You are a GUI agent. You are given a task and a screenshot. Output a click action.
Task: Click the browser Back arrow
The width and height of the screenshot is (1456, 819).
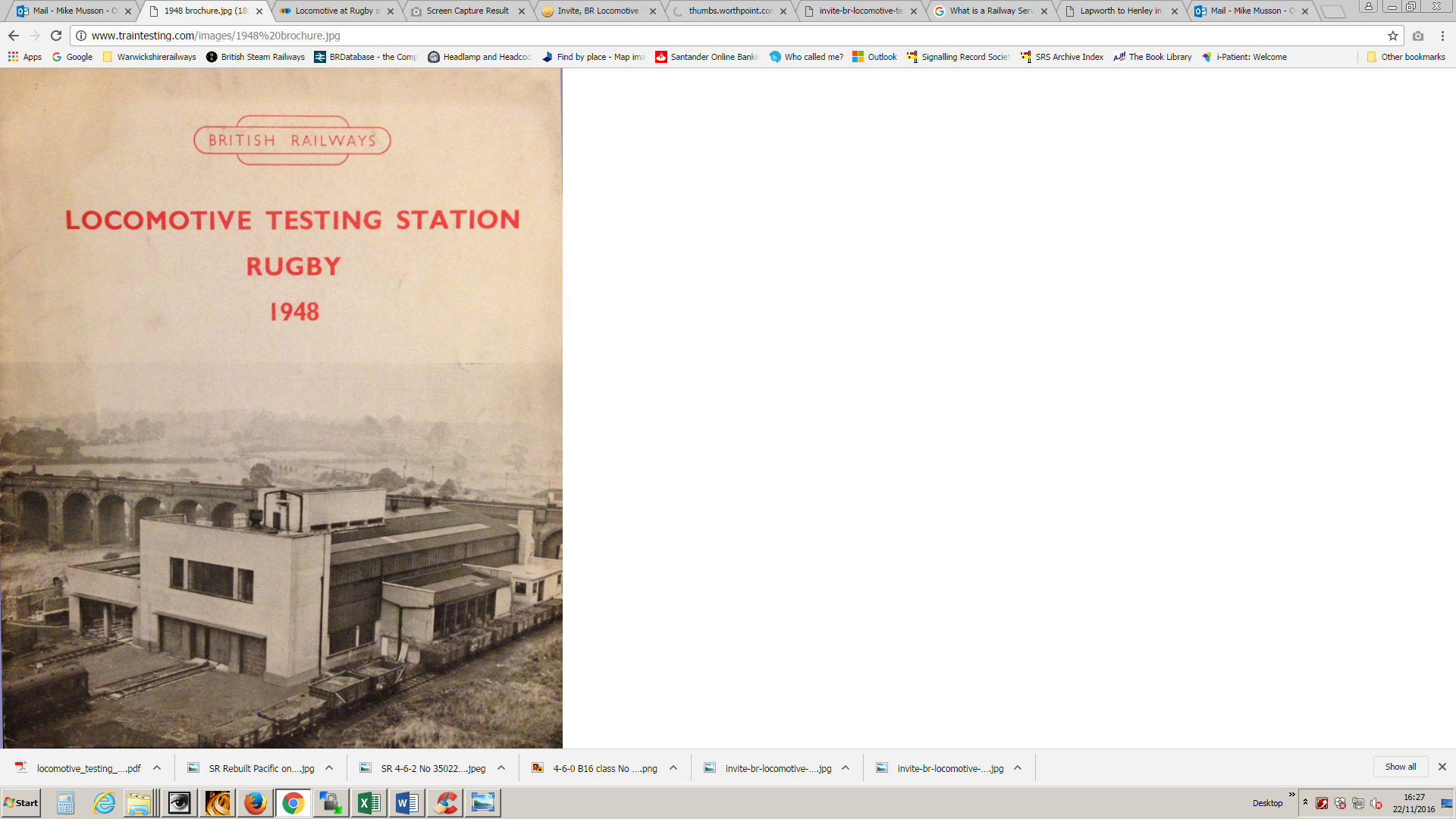point(14,36)
